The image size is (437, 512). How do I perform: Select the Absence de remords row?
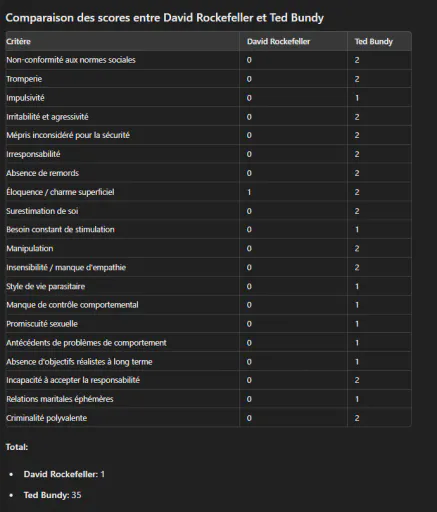coord(208,173)
